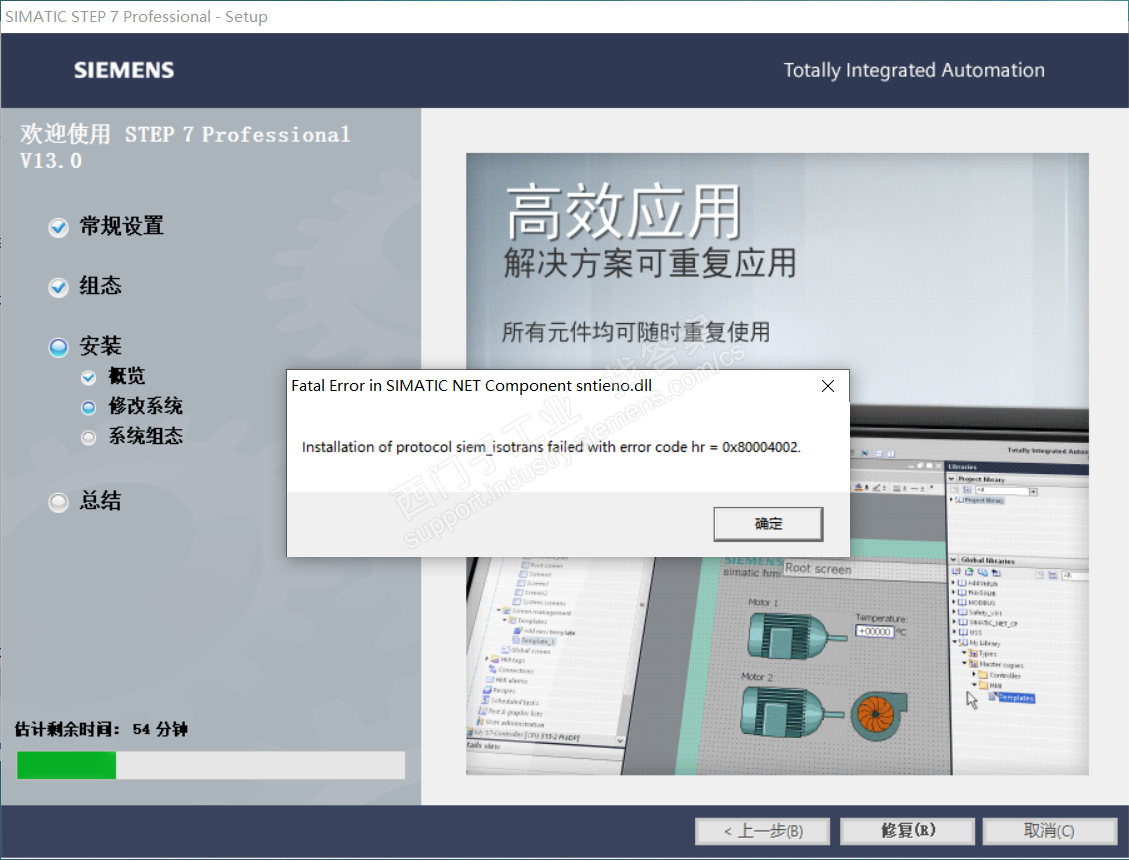Image resolution: width=1129 pixels, height=860 pixels.
Task: Open the 概览 sub-step label
Action: point(127,376)
